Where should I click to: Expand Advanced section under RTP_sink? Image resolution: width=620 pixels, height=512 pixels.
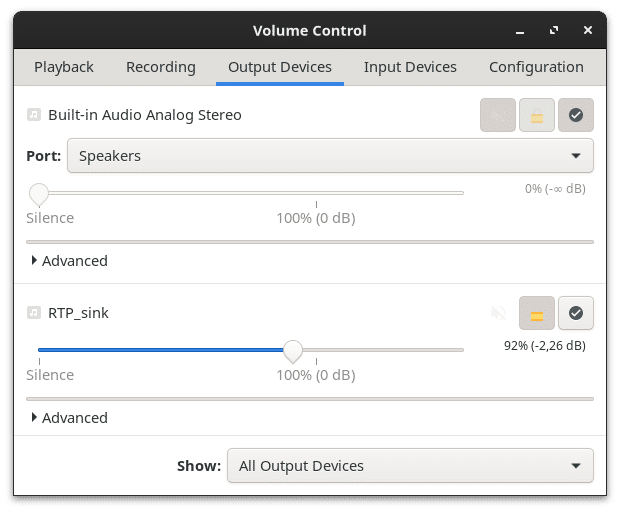(x=68, y=418)
